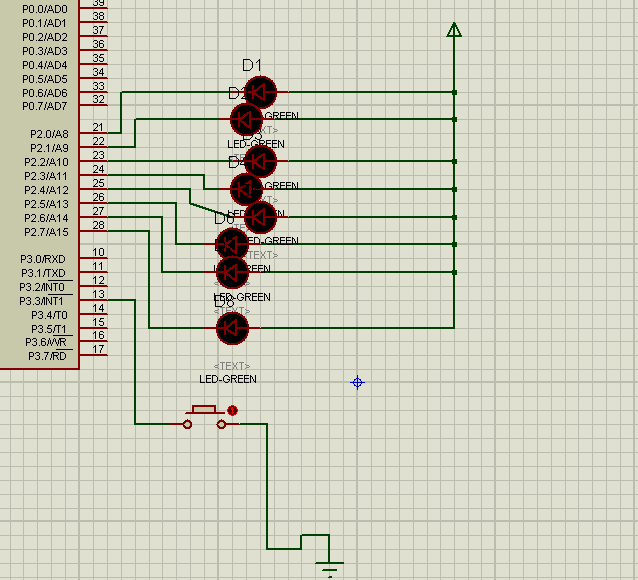Image resolution: width=638 pixels, height=580 pixels.
Task: Click the P2.4/A12 pin label
Action: 46,190
